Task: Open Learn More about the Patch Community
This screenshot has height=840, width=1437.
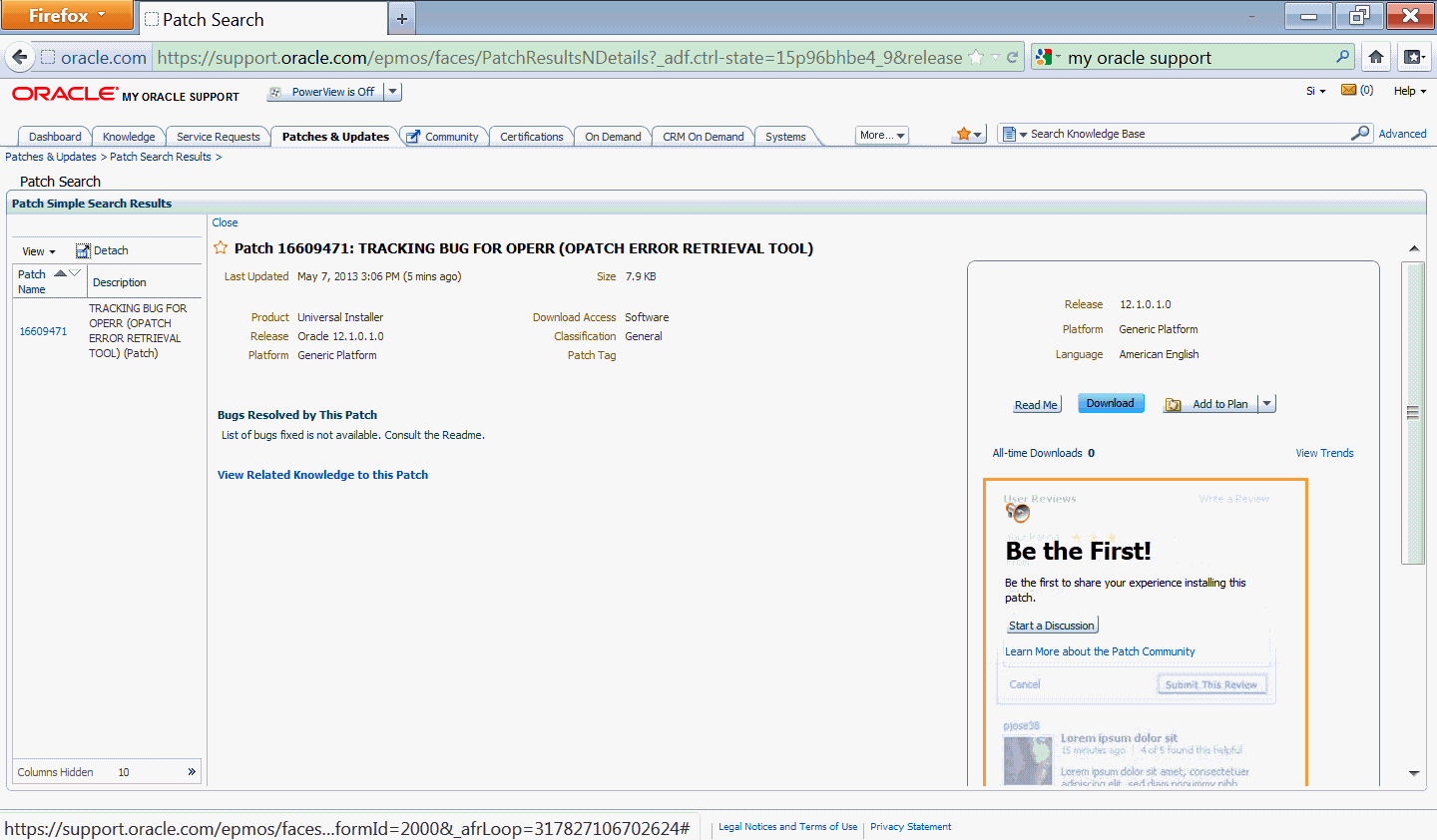Action: tap(1100, 651)
